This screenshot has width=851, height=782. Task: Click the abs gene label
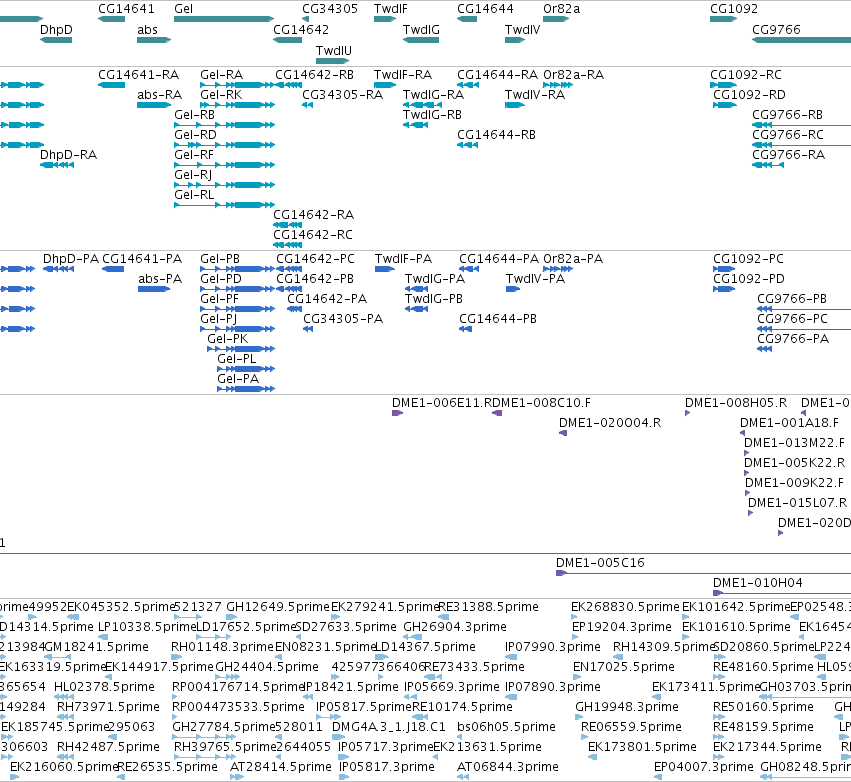point(147,29)
